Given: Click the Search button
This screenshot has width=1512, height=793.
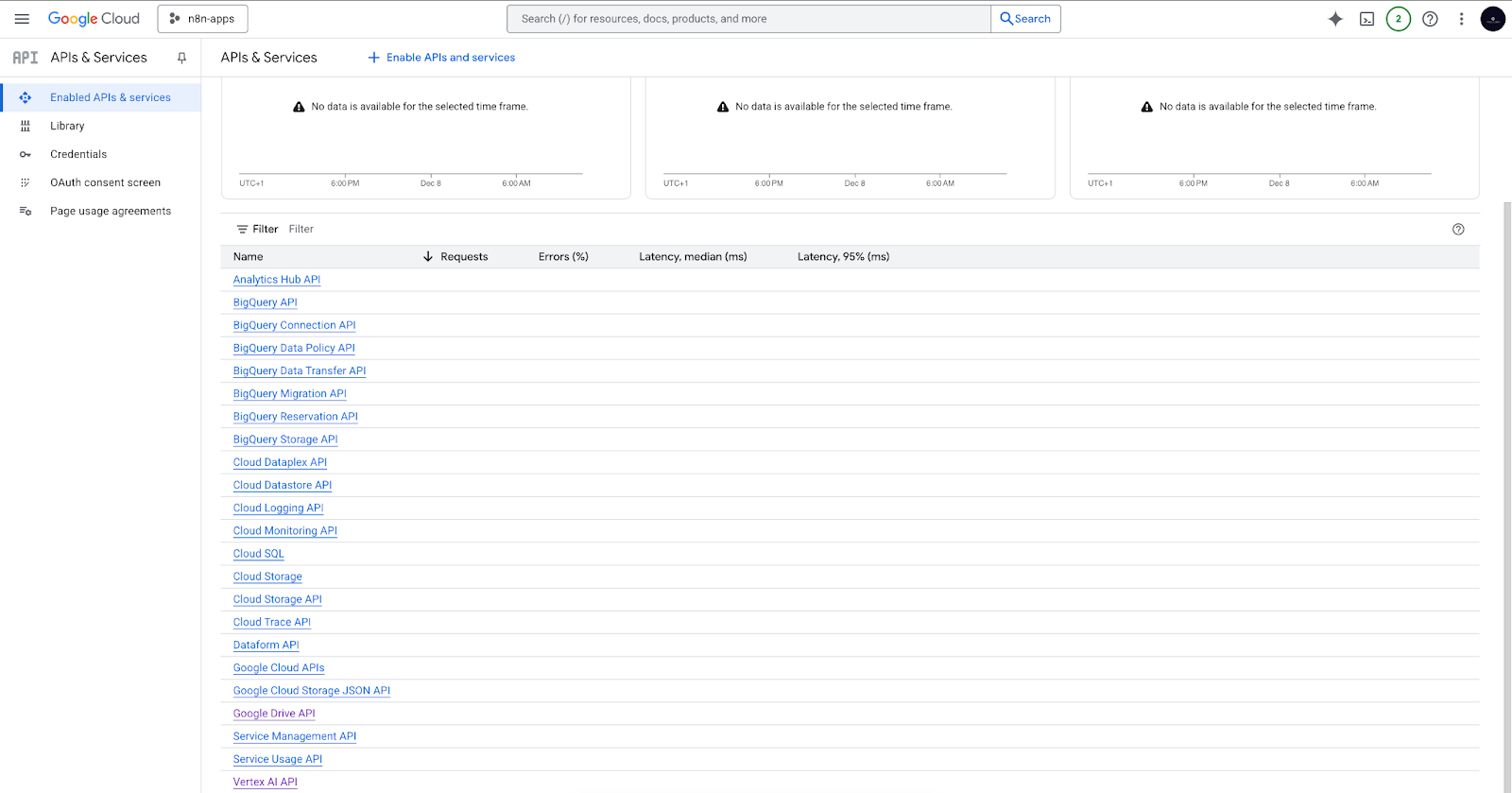Looking at the screenshot, I should 1025,19.
